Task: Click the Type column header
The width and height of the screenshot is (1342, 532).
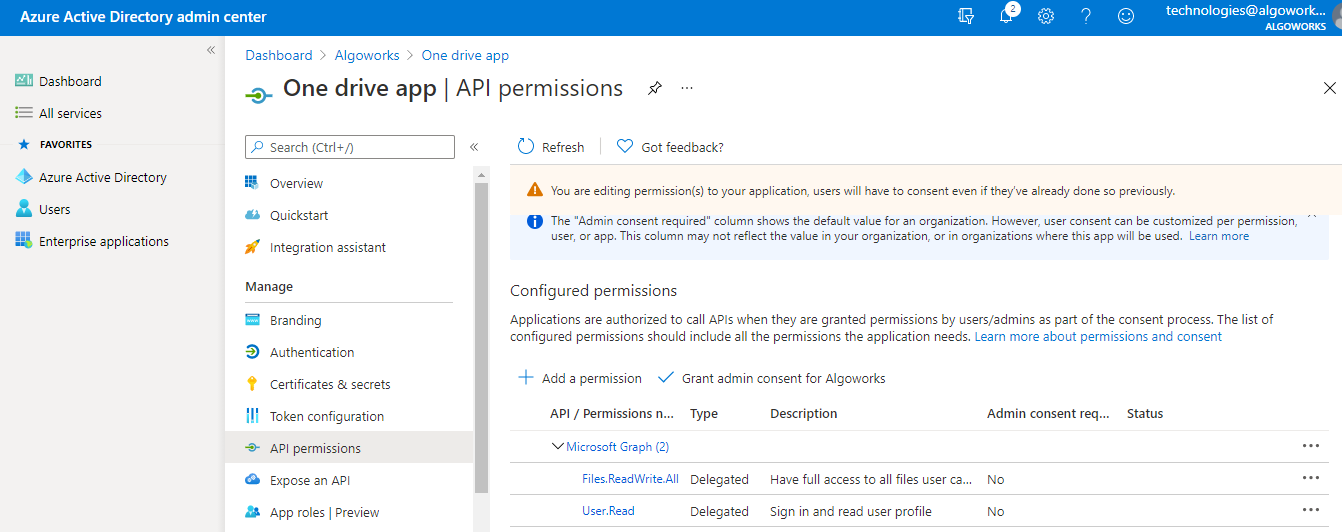Action: click(704, 413)
